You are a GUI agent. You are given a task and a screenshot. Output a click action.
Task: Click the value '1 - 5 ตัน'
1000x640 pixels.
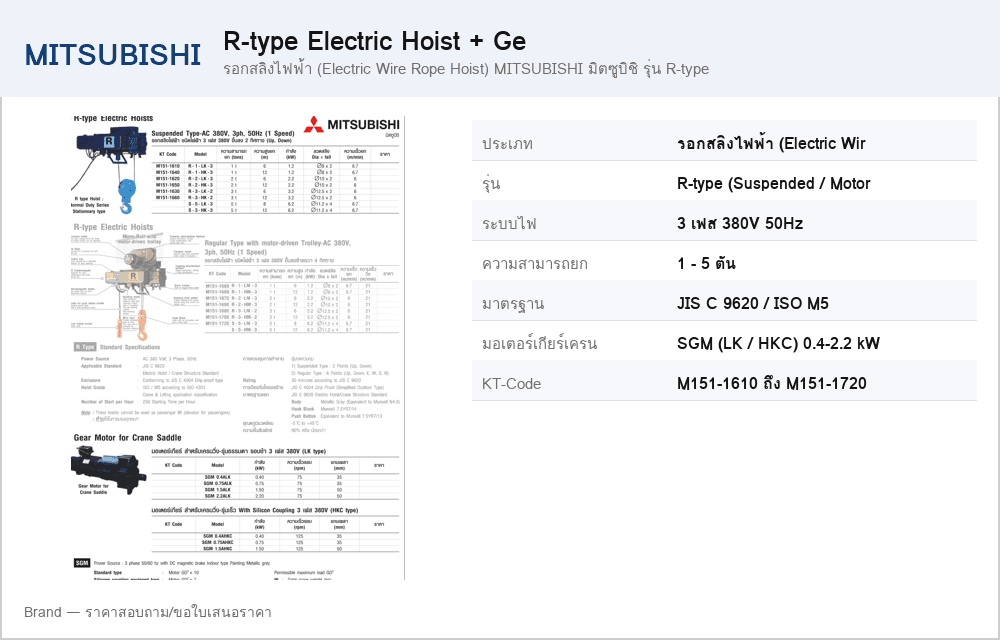[x=706, y=264]
